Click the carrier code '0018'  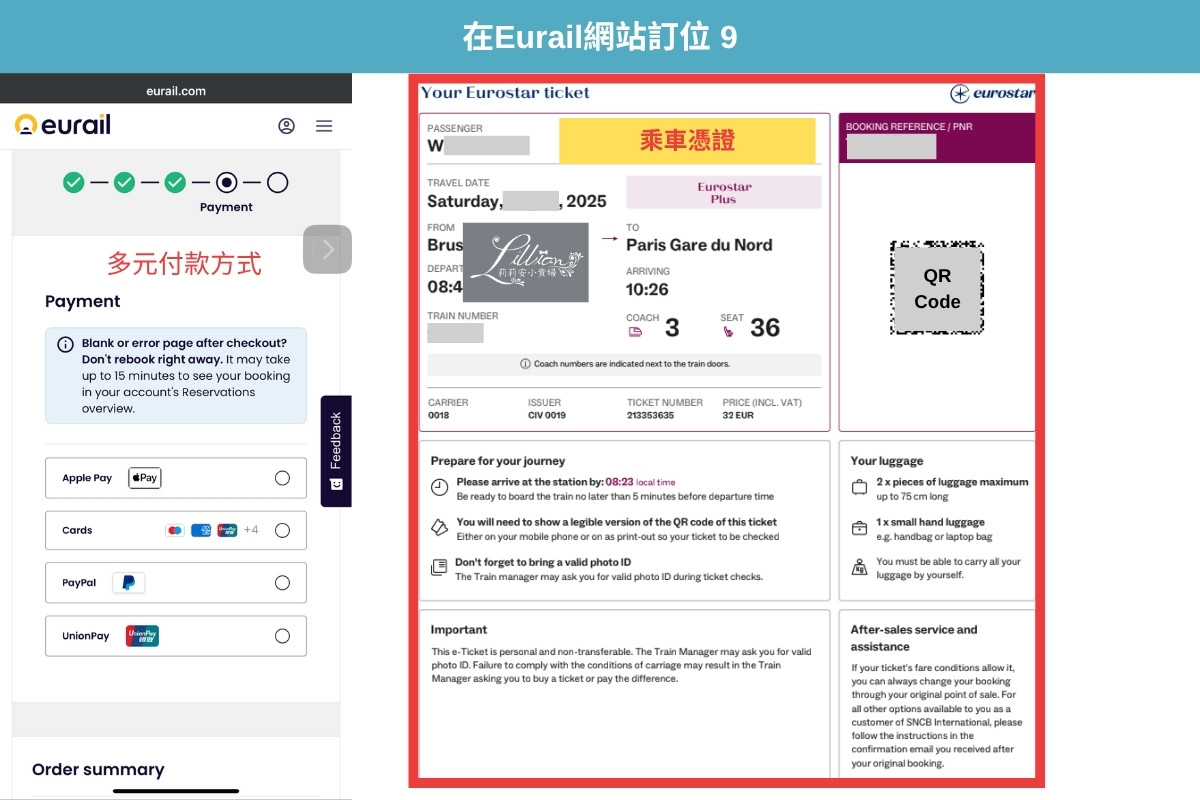click(438, 415)
